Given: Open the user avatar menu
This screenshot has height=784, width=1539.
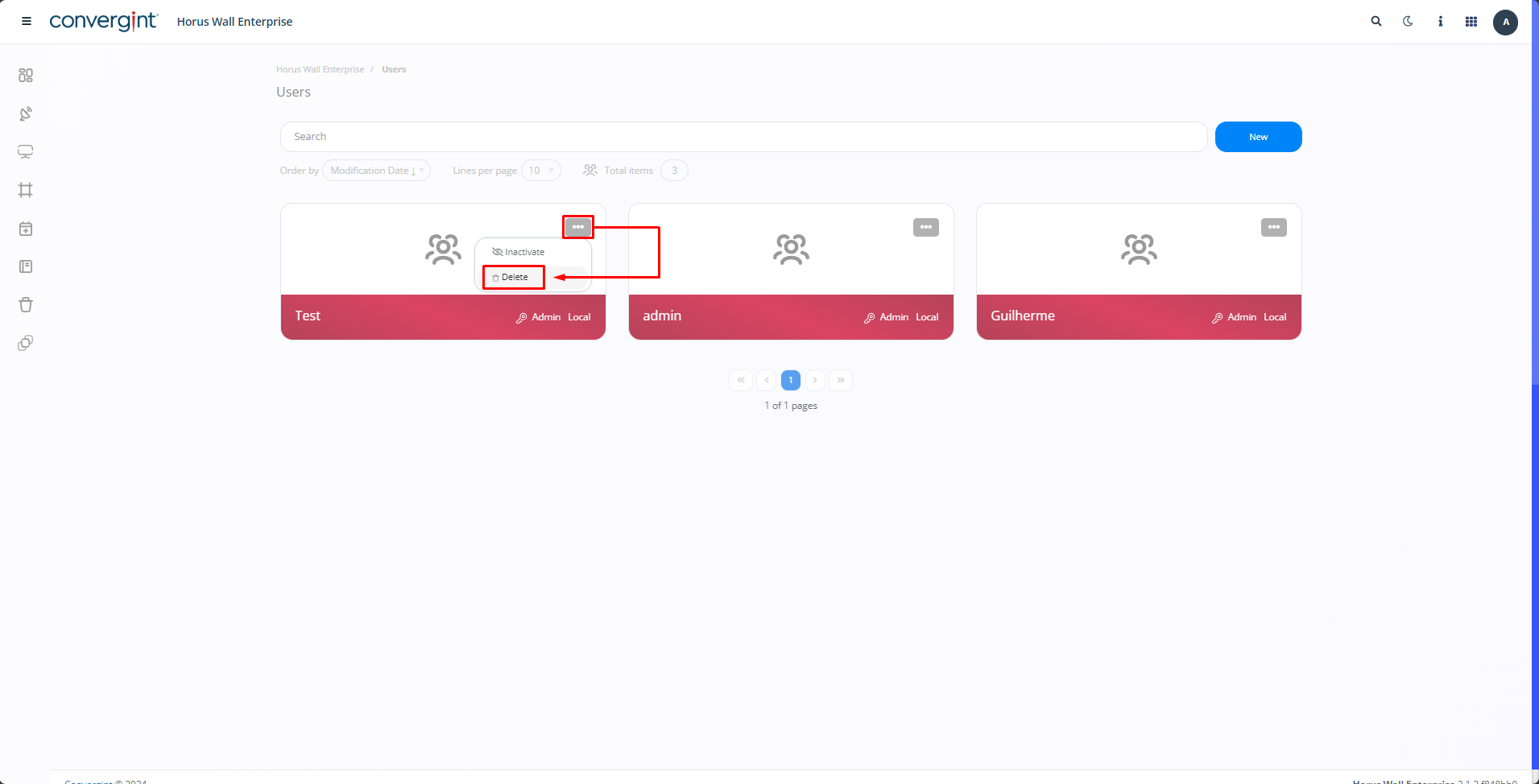Looking at the screenshot, I should (1505, 23).
